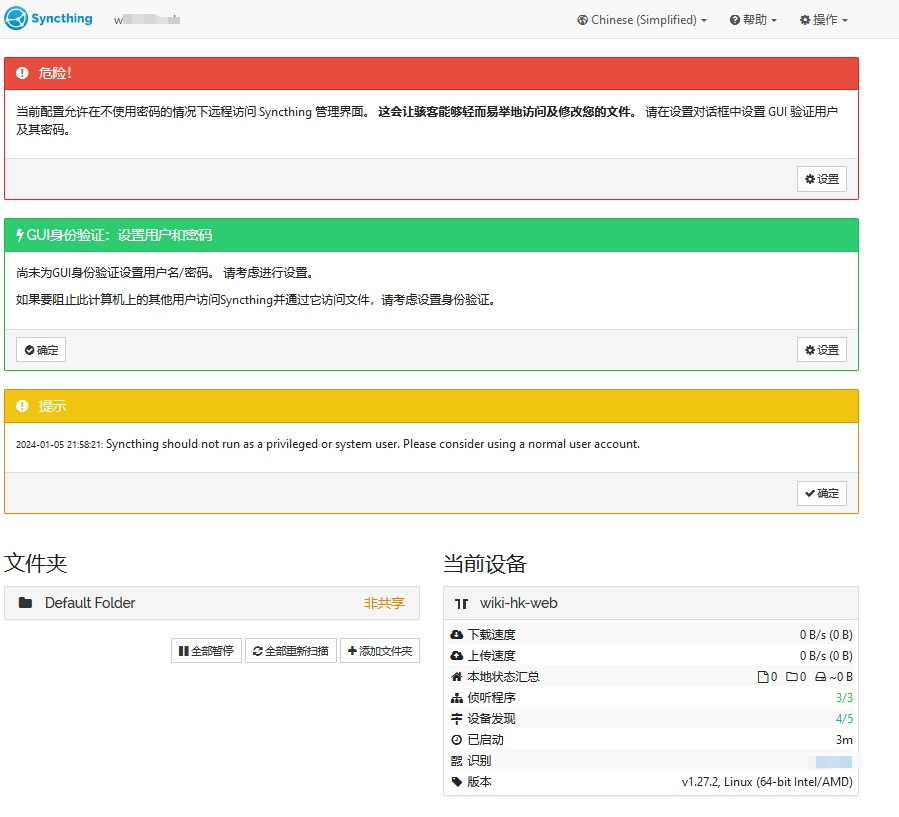Pause all folders with 全部暂停
The width and height of the screenshot is (899, 817).
(205, 650)
